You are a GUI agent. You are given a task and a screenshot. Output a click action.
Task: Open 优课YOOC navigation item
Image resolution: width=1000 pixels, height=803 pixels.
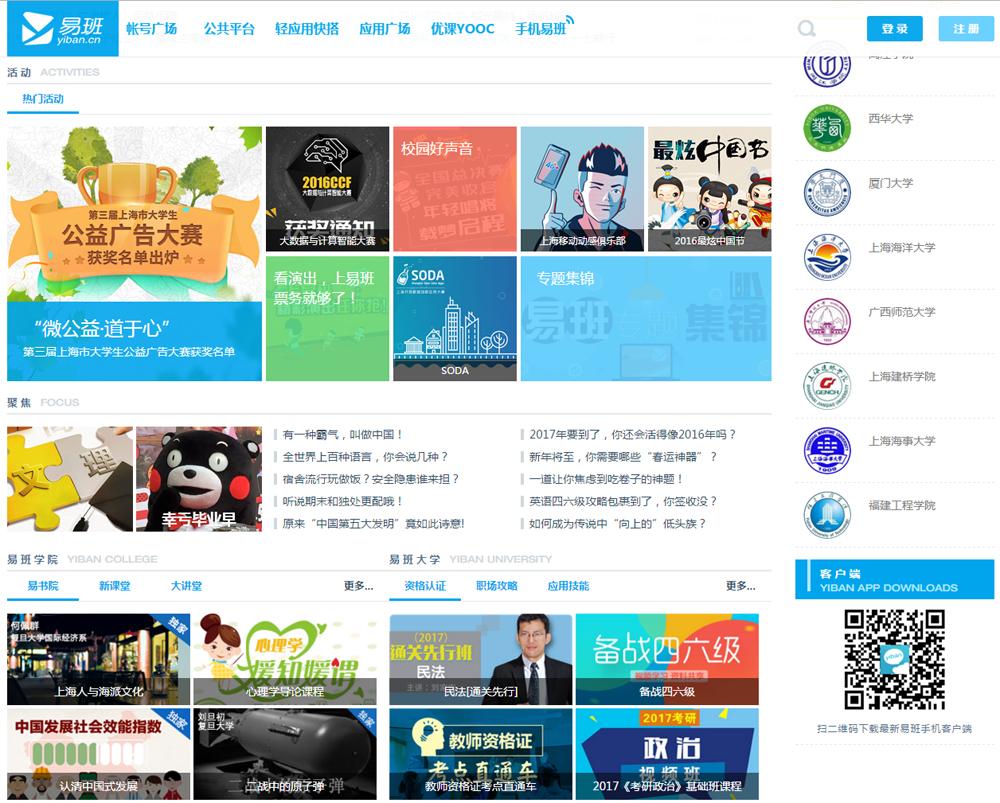pos(462,29)
